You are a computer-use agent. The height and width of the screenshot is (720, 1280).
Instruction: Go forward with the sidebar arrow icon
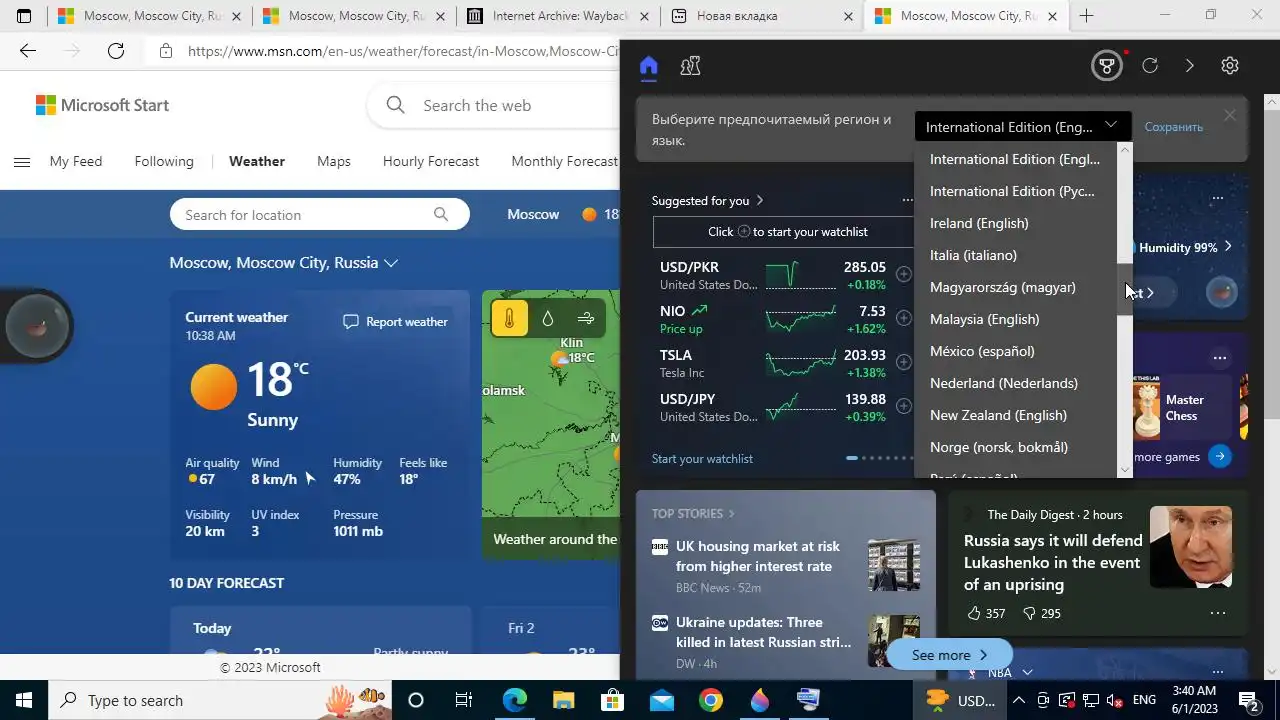pyautogui.click(x=1189, y=66)
